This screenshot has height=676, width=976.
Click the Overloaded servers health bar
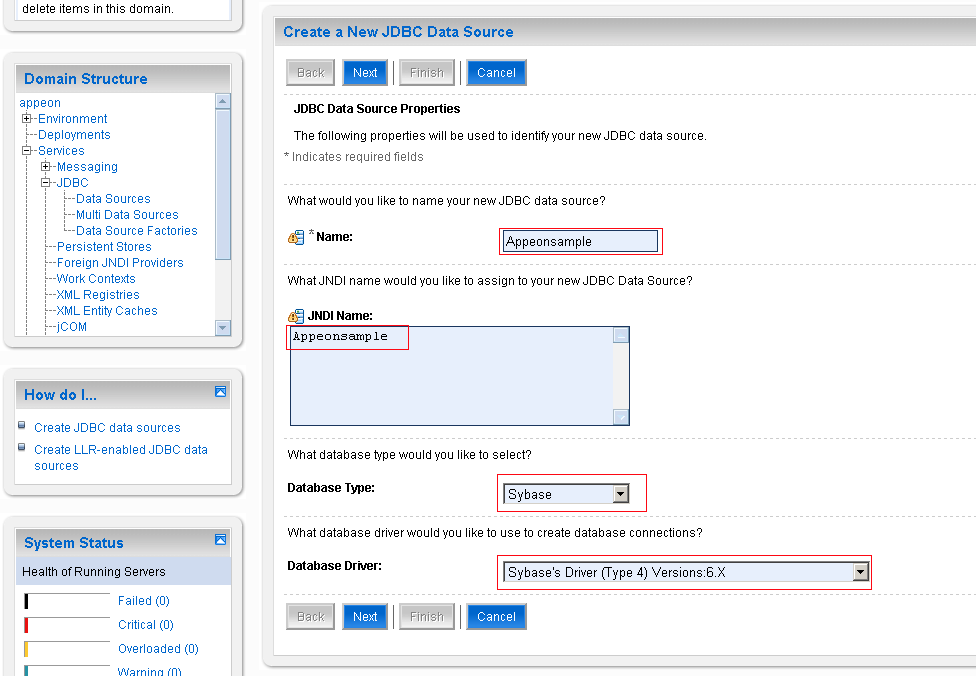pyautogui.click(x=67, y=649)
